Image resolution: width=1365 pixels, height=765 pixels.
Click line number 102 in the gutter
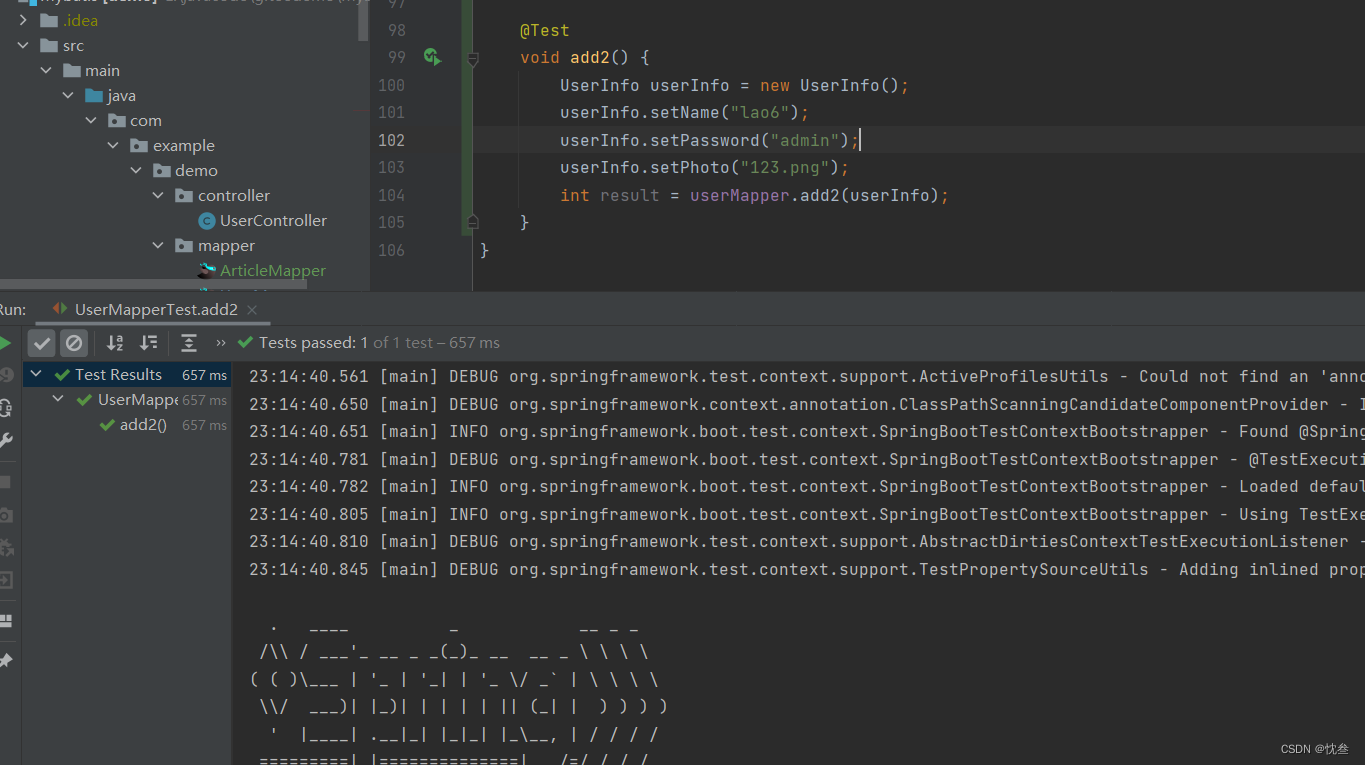tap(392, 140)
